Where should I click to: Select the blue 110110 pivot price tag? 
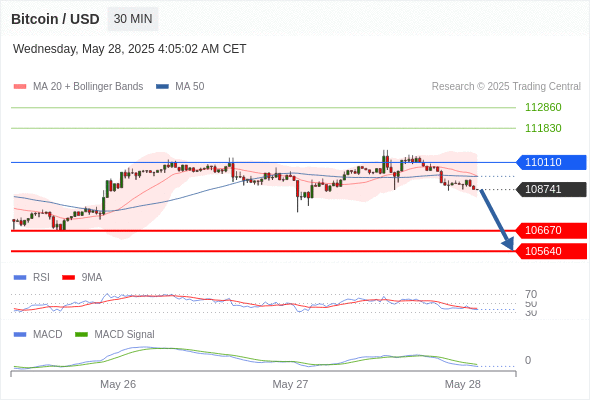(551, 162)
